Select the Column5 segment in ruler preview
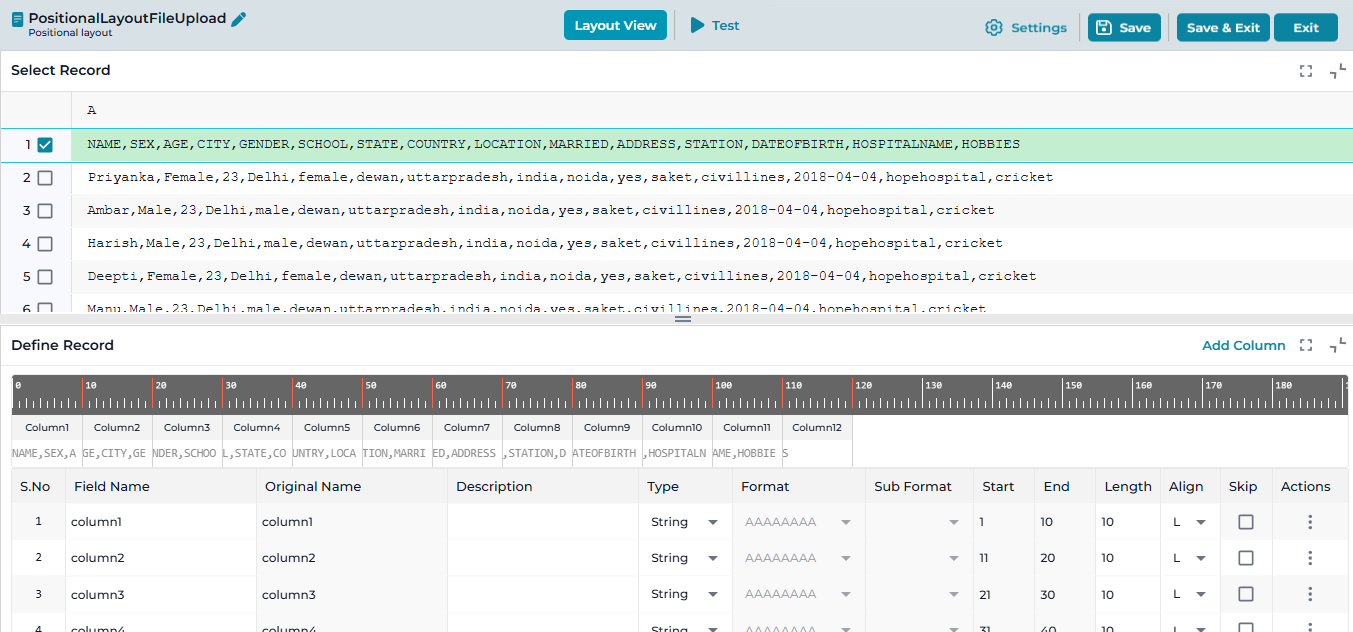 [x=327, y=440]
